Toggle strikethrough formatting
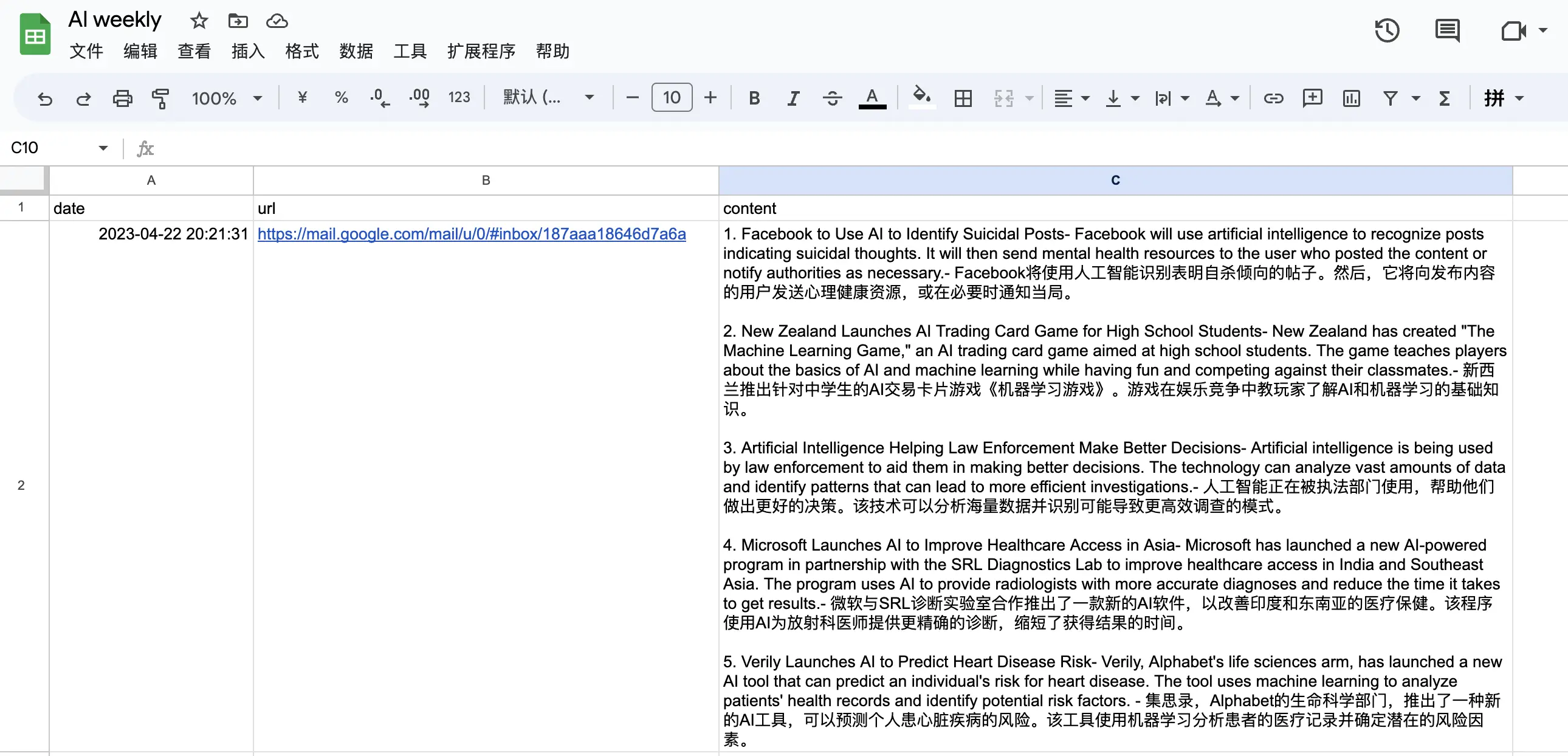 (x=832, y=98)
